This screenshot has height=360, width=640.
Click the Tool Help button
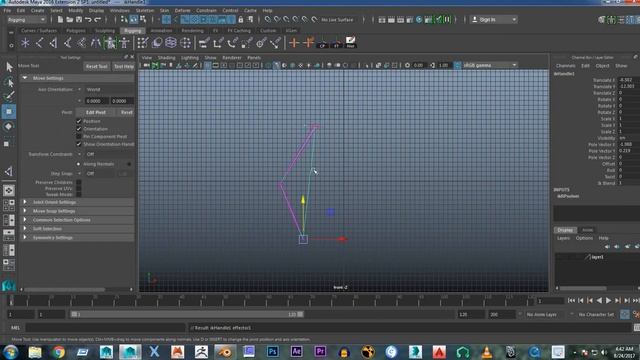(124, 66)
